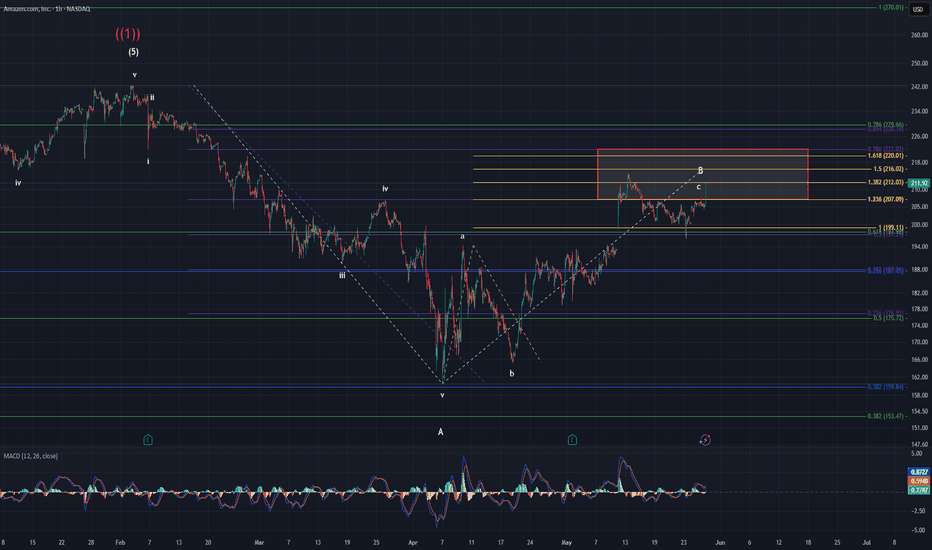Click the blue MACD value label 0.8727
Screen dimensions: 932x550
coord(919,472)
